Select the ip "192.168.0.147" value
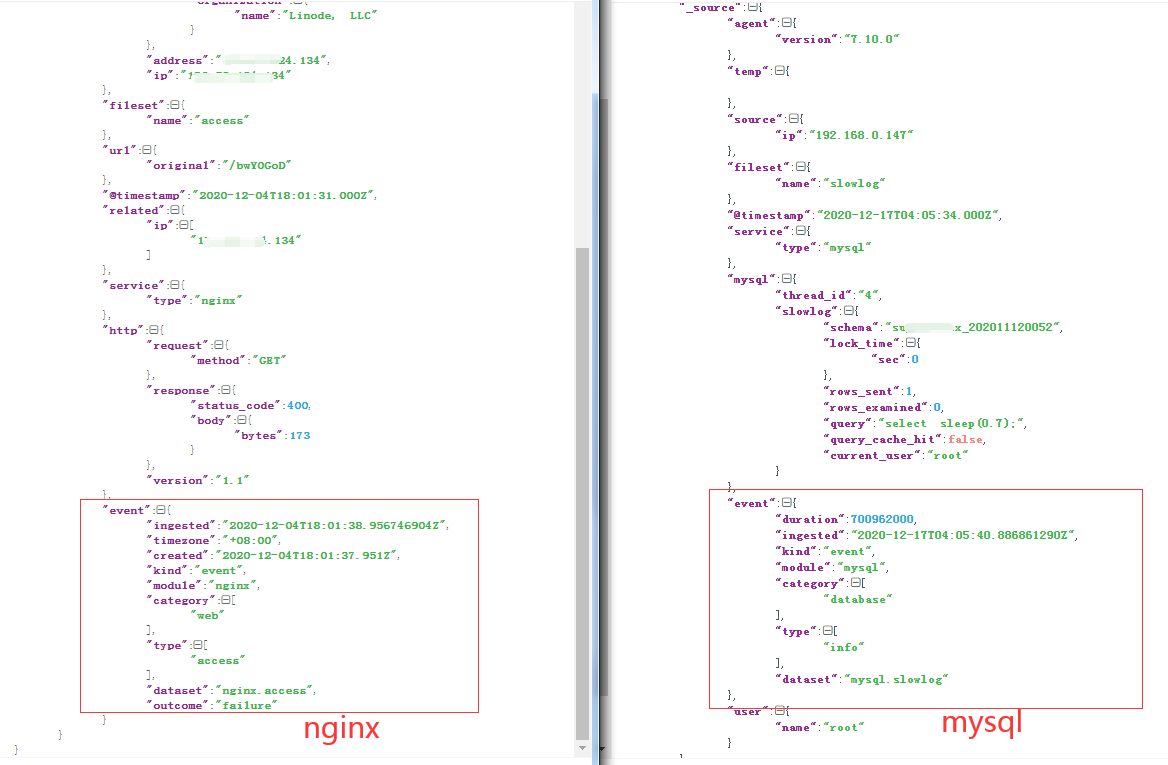Screen dimensions: 1168x765 pyautogui.click(x=860, y=136)
